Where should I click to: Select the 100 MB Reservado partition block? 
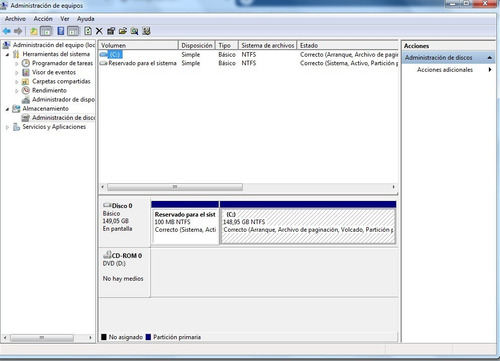tap(185, 226)
